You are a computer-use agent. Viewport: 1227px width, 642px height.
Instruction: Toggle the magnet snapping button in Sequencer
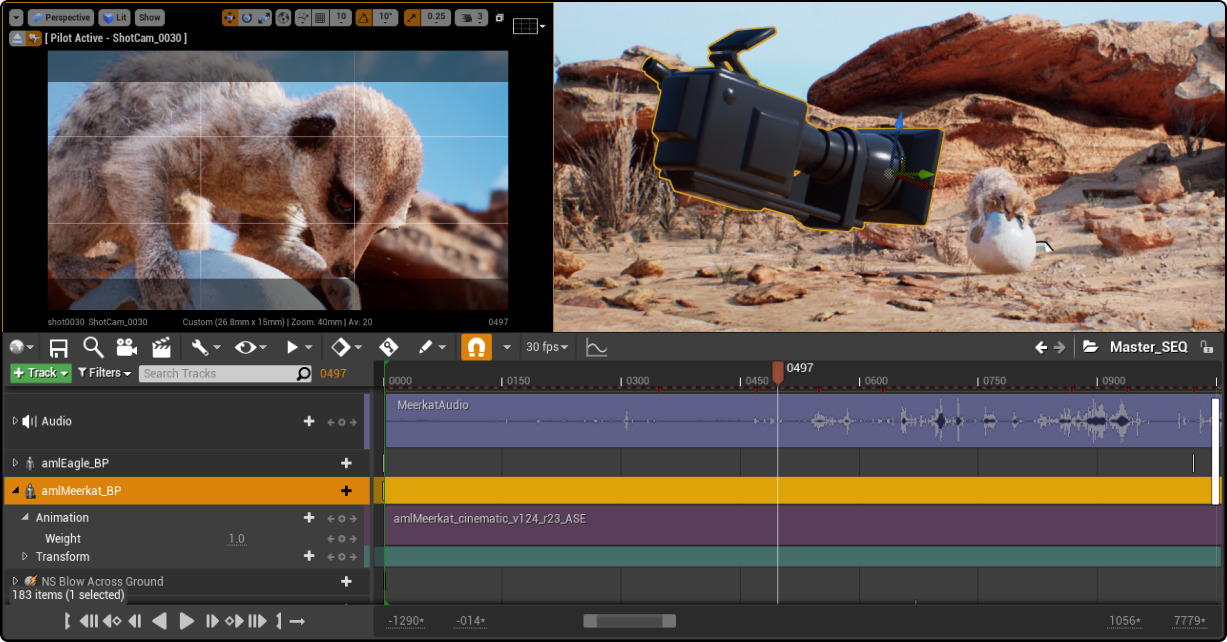(x=476, y=347)
